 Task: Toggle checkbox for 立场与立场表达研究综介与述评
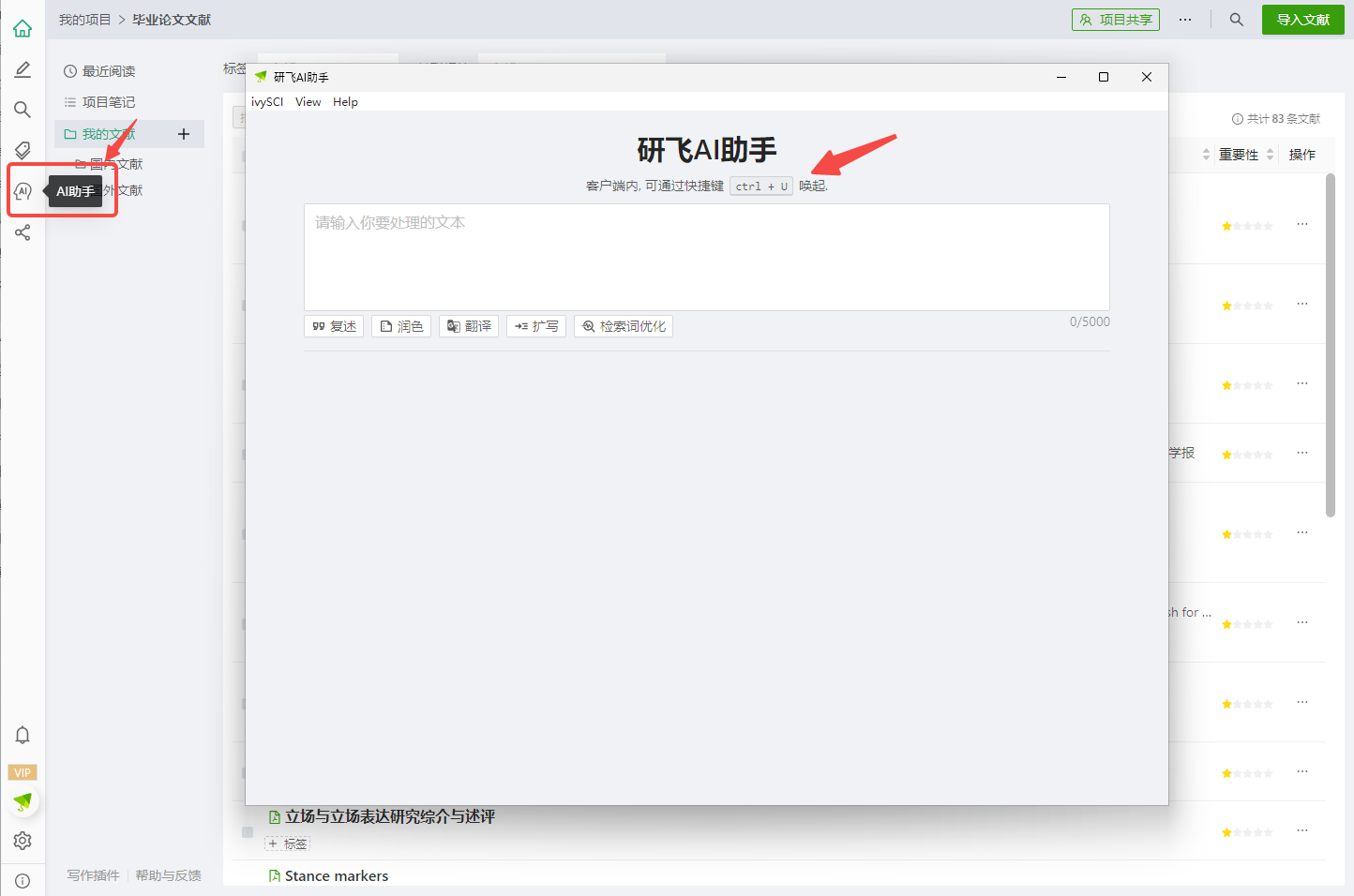(x=248, y=832)
